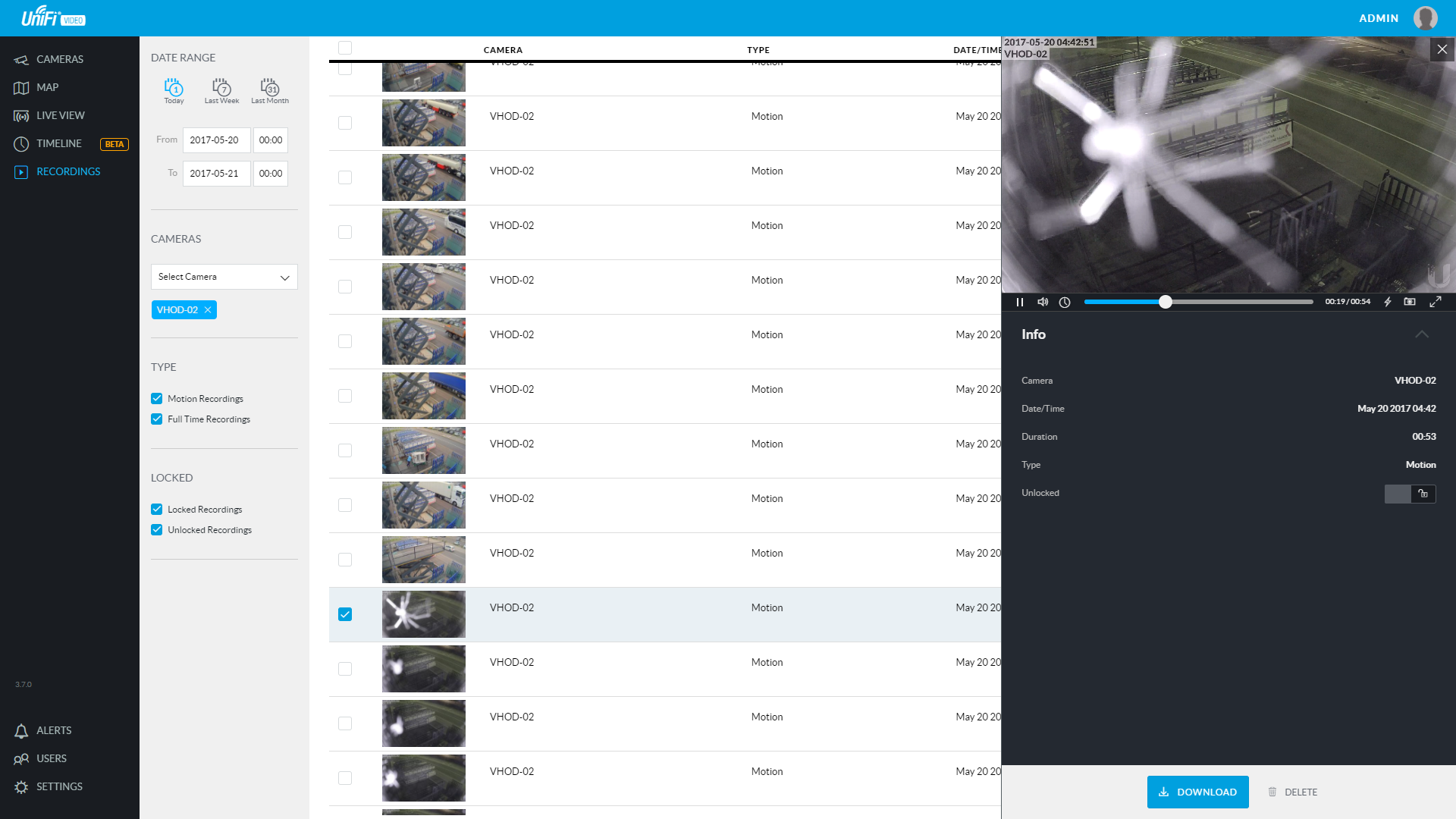Close the video preview panel
This screenshot has height=819, width=1456.
point(1442,49)
